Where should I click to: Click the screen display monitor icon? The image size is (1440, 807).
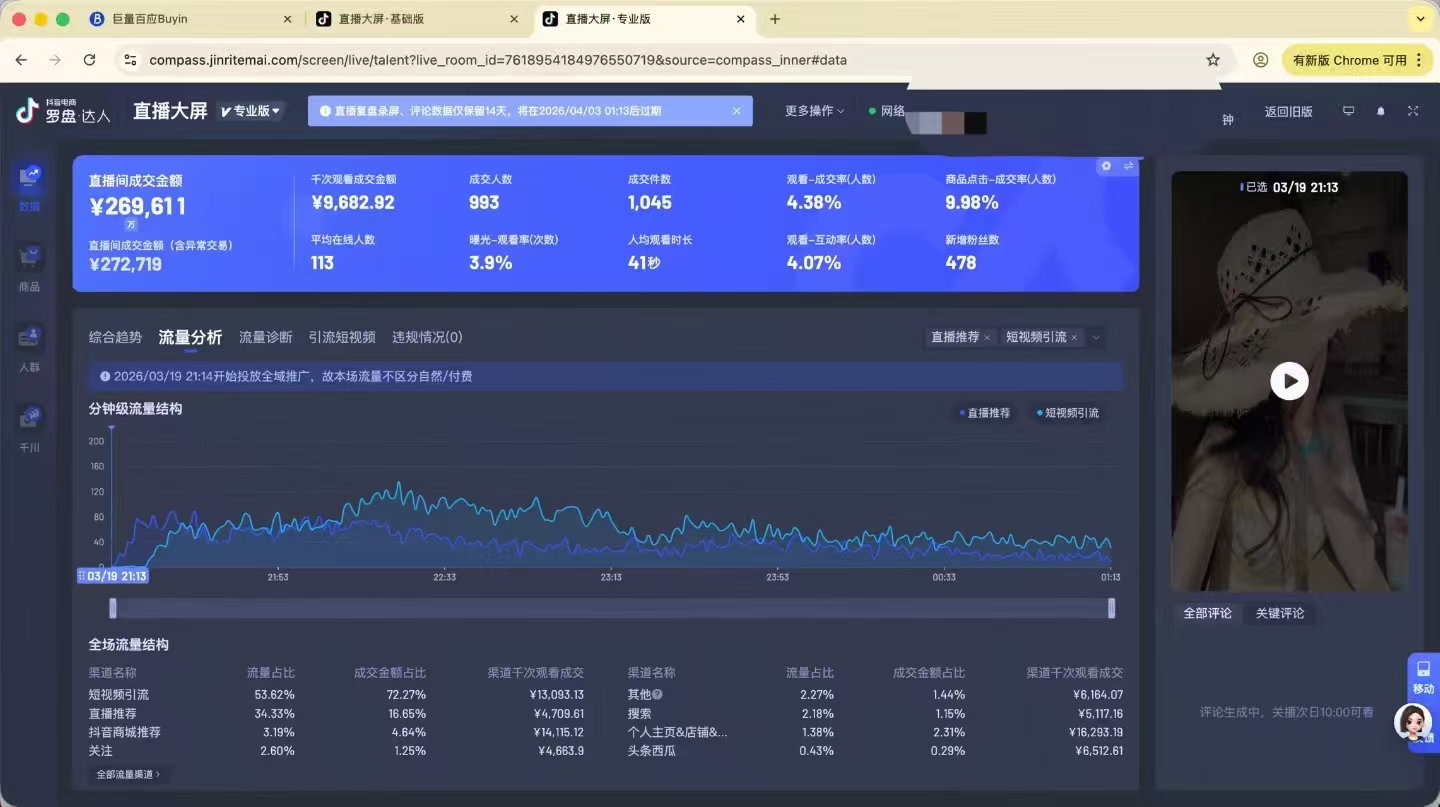[1348, 111]
